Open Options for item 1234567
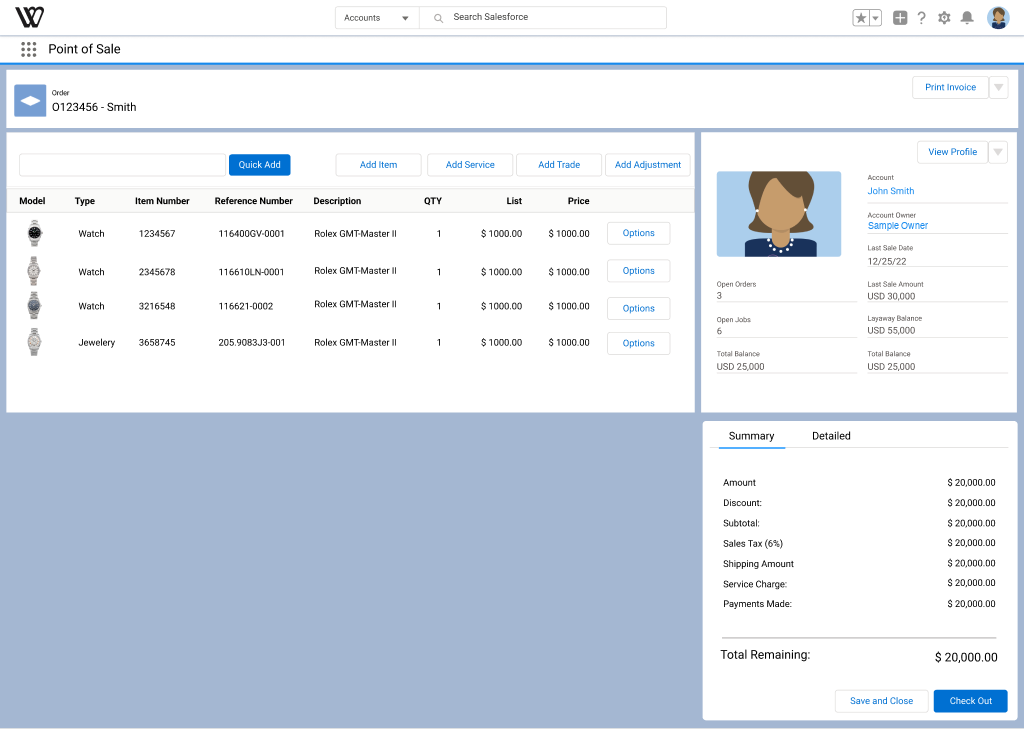1024x729 pixels. click(639, 233)
